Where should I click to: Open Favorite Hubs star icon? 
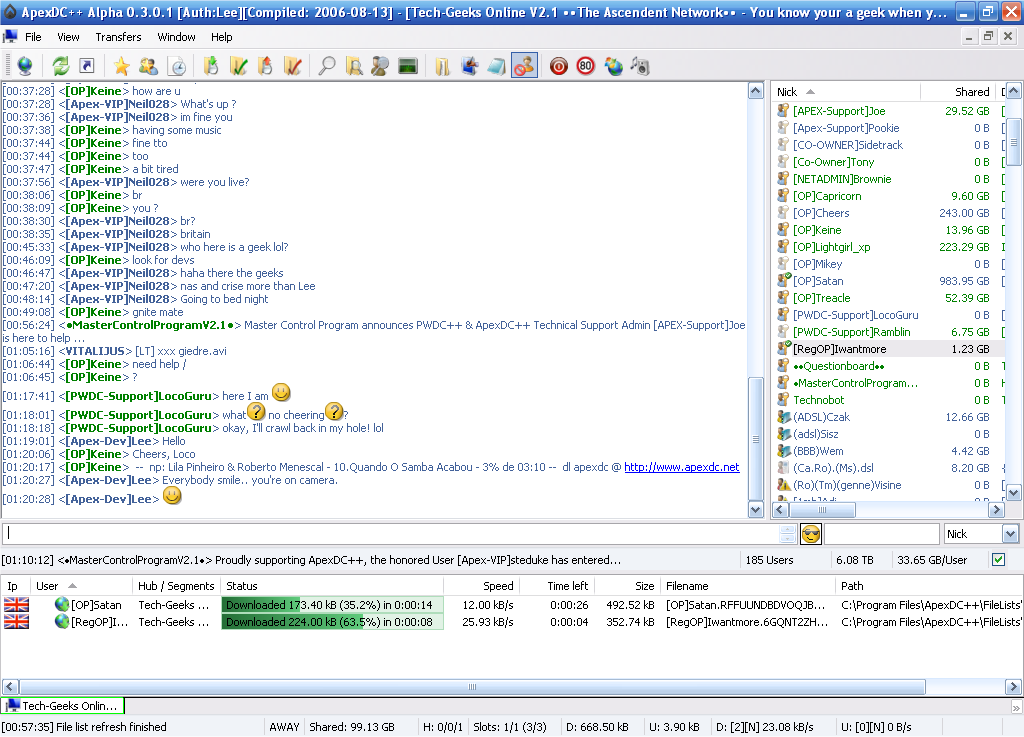[x=121, y=66]
